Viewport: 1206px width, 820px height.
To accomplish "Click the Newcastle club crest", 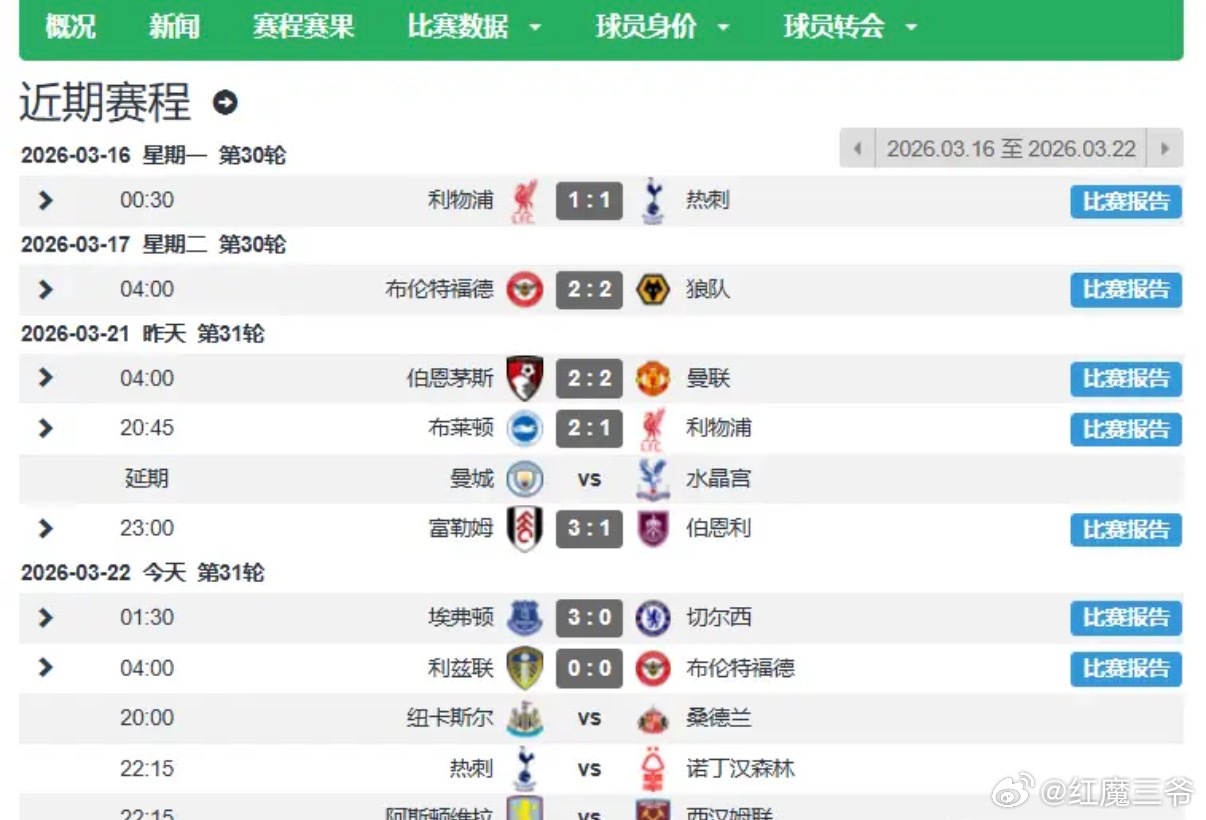I will click(x=524, y=718).
